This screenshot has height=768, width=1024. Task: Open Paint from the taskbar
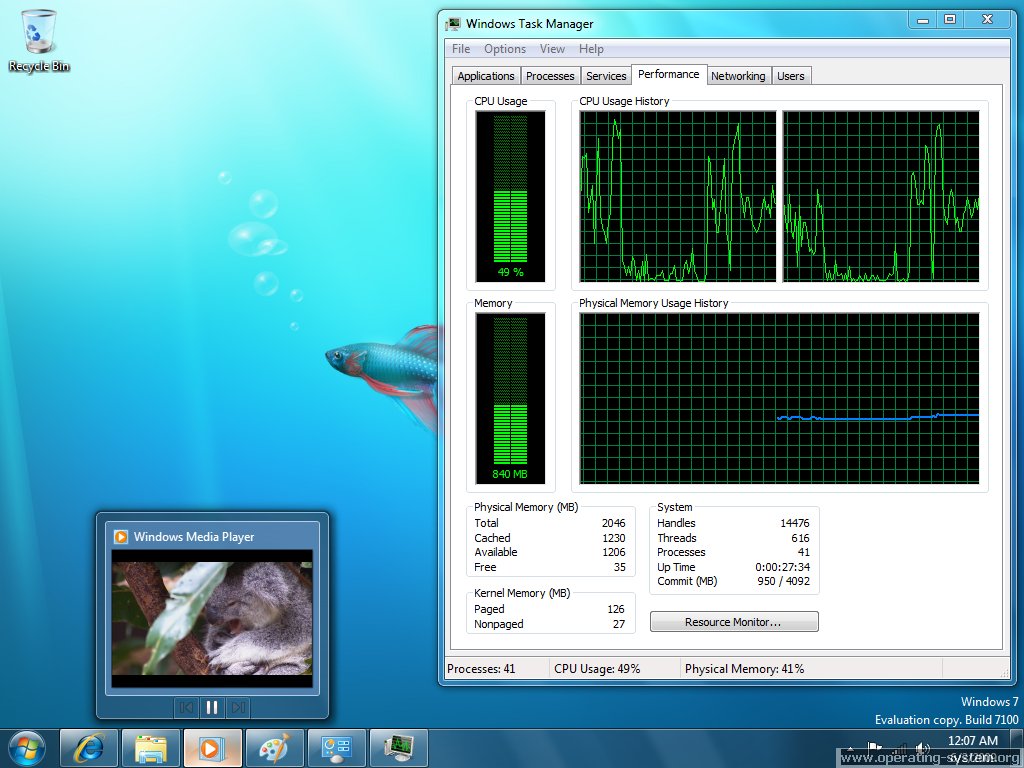point(275,748)
